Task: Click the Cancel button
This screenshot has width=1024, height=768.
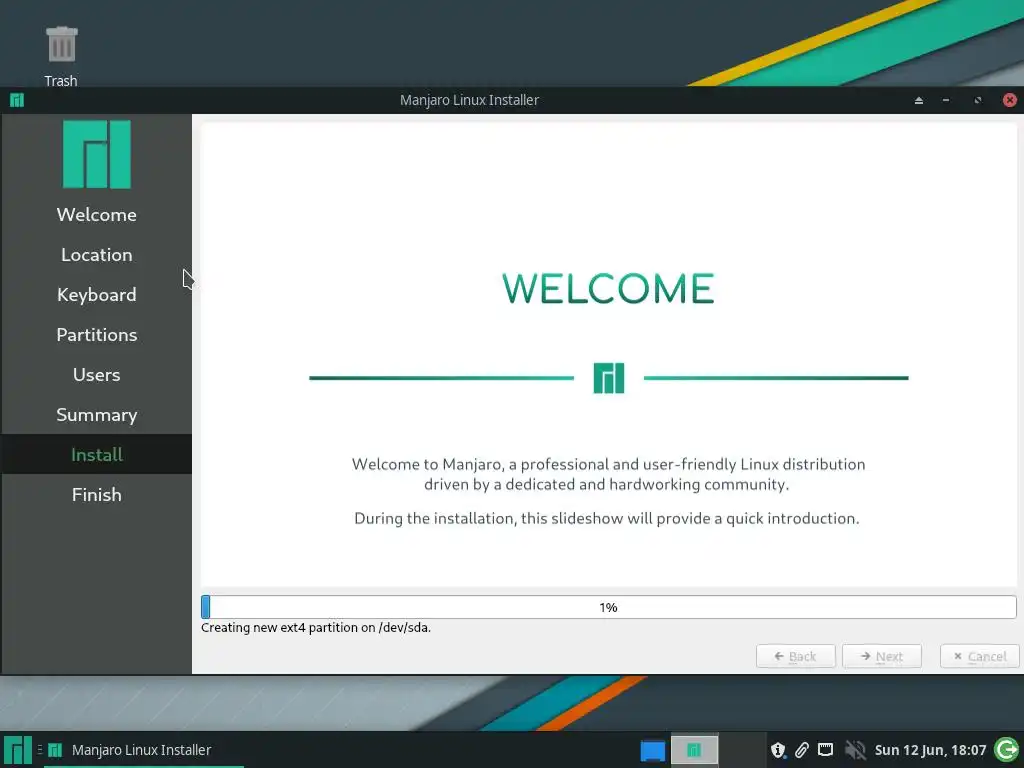Action: tap(980, 656)
